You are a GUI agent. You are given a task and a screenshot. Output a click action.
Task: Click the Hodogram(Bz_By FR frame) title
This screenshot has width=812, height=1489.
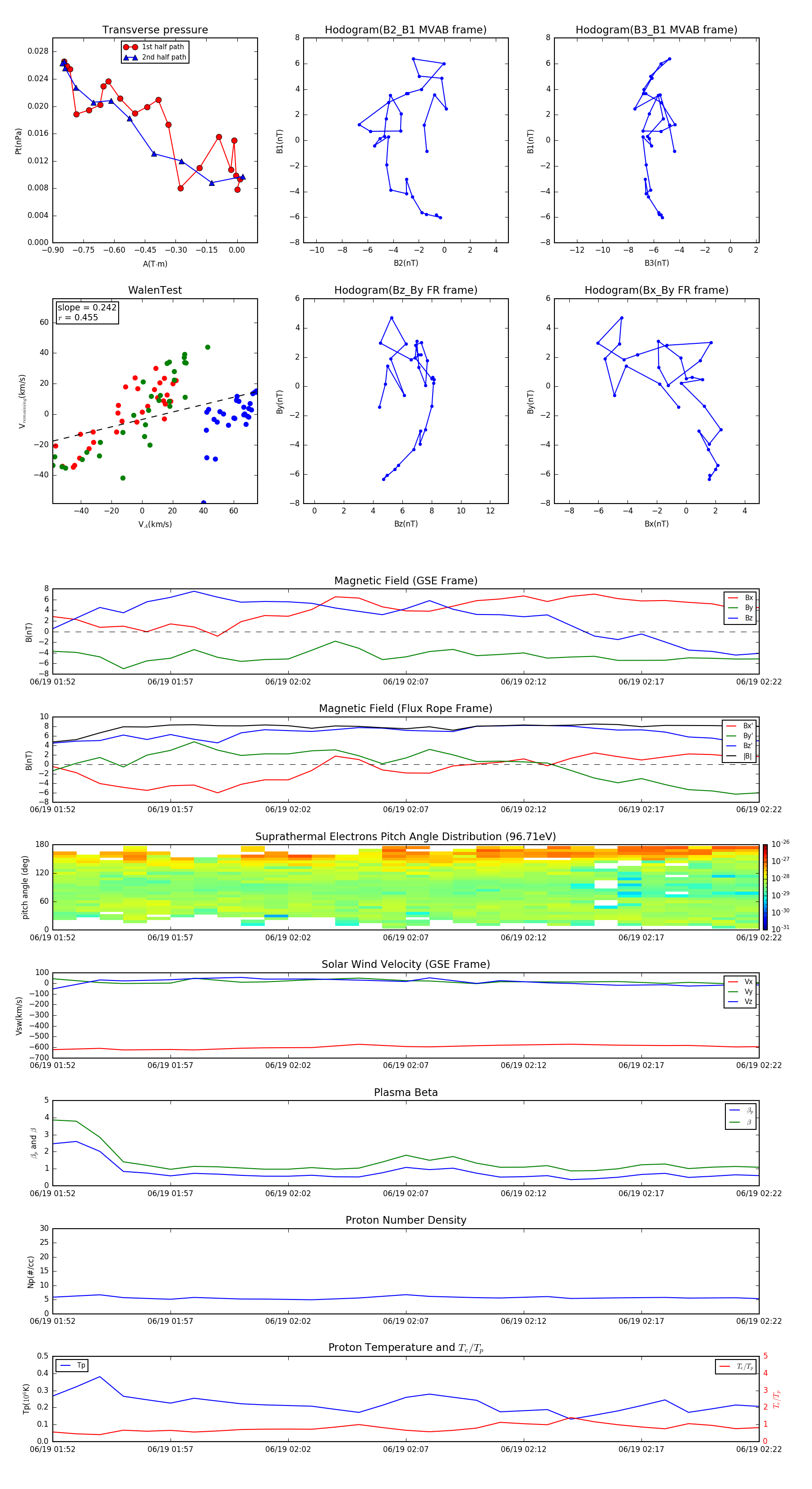tap(406, 290)
